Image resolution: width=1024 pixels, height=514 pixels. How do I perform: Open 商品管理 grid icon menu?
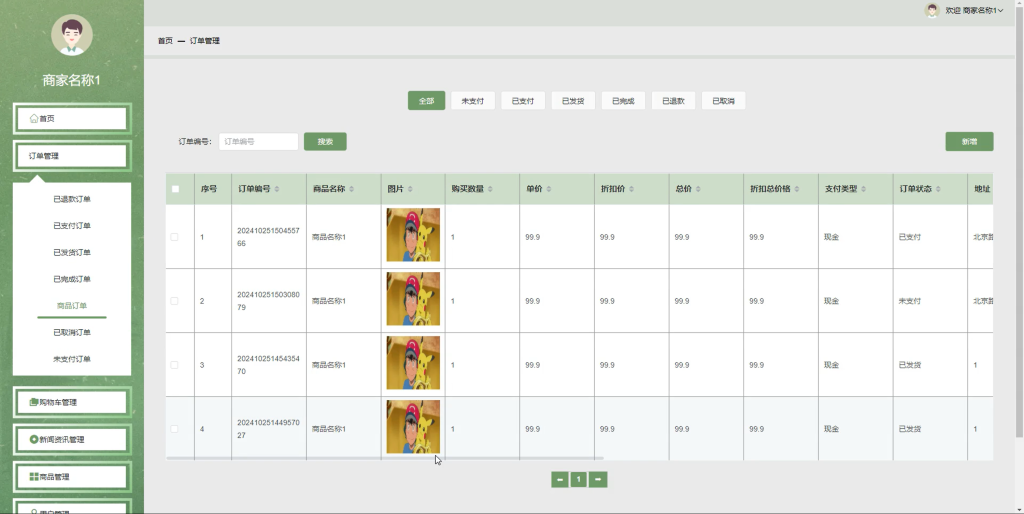pos(34,477)
